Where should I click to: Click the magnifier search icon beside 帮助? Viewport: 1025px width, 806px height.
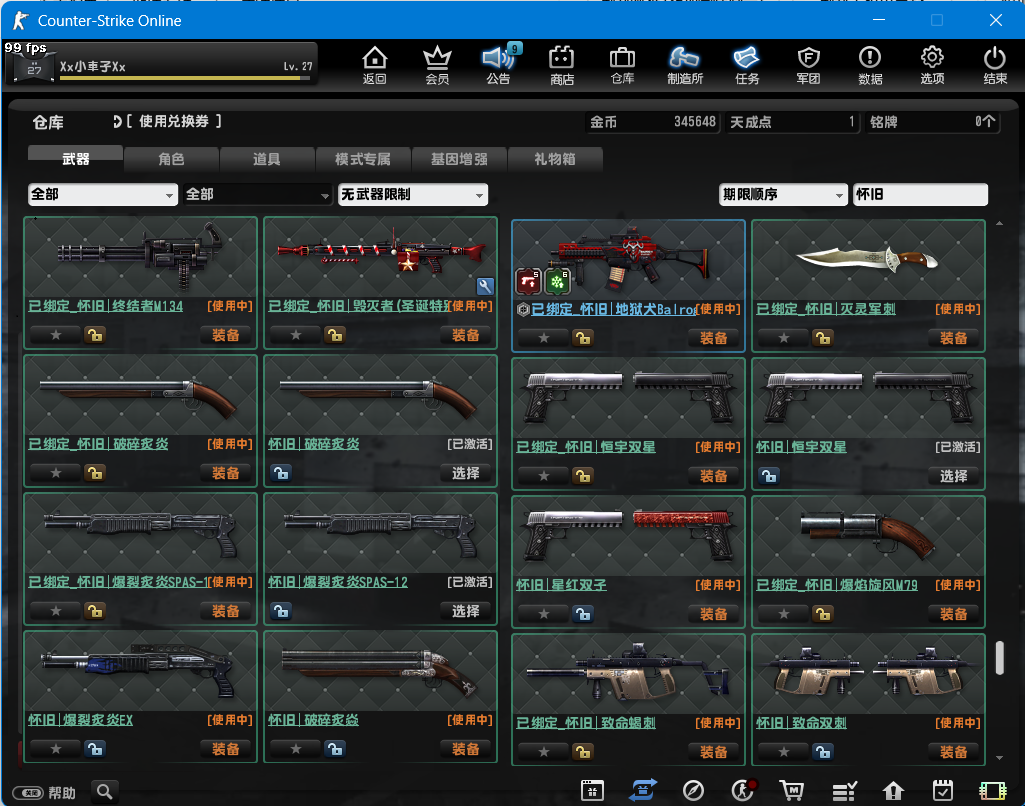(x=105, y=792)
